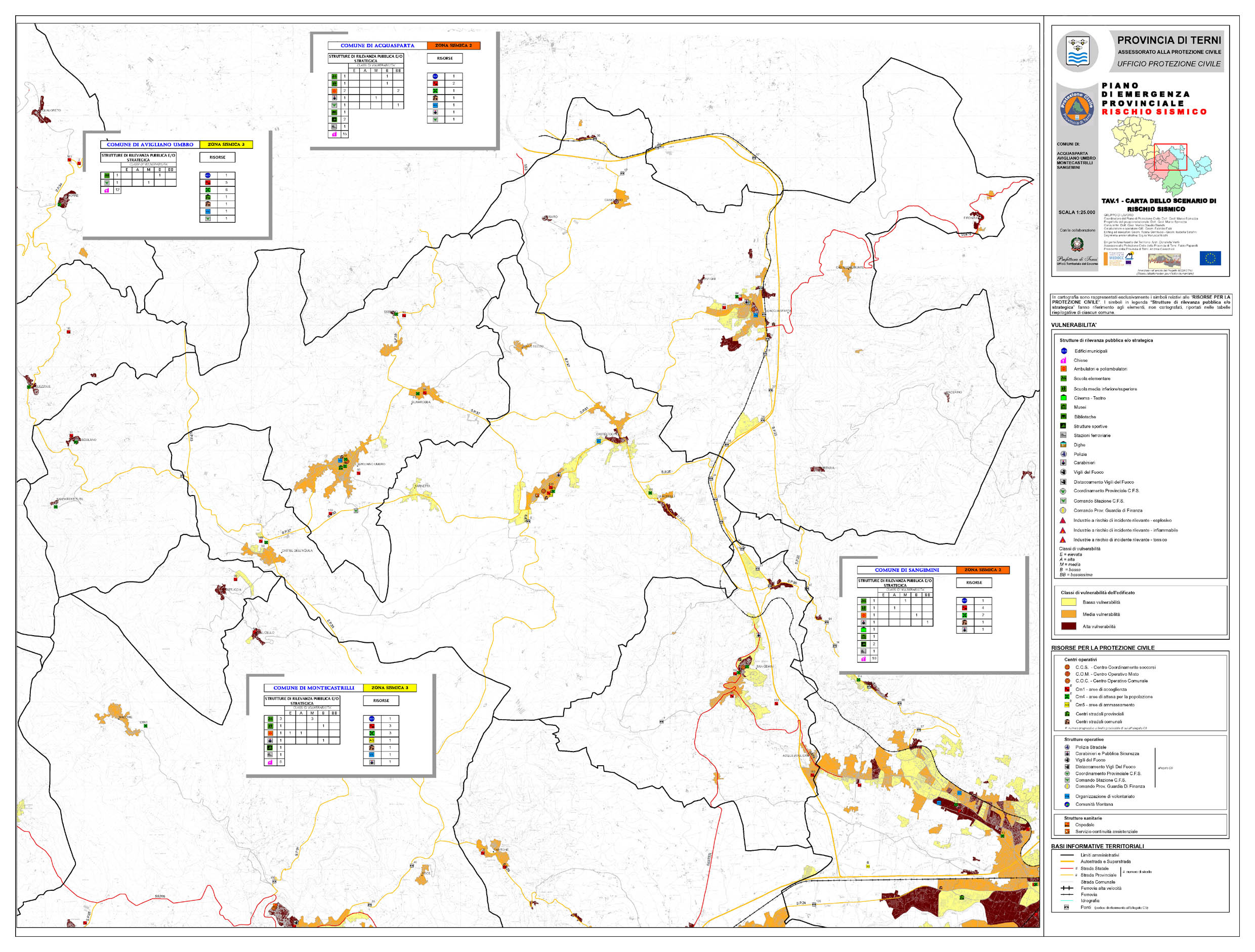Select the Comunità Montana legend icon
The height and width of the screenshot is (952, 1255).
1067,805
